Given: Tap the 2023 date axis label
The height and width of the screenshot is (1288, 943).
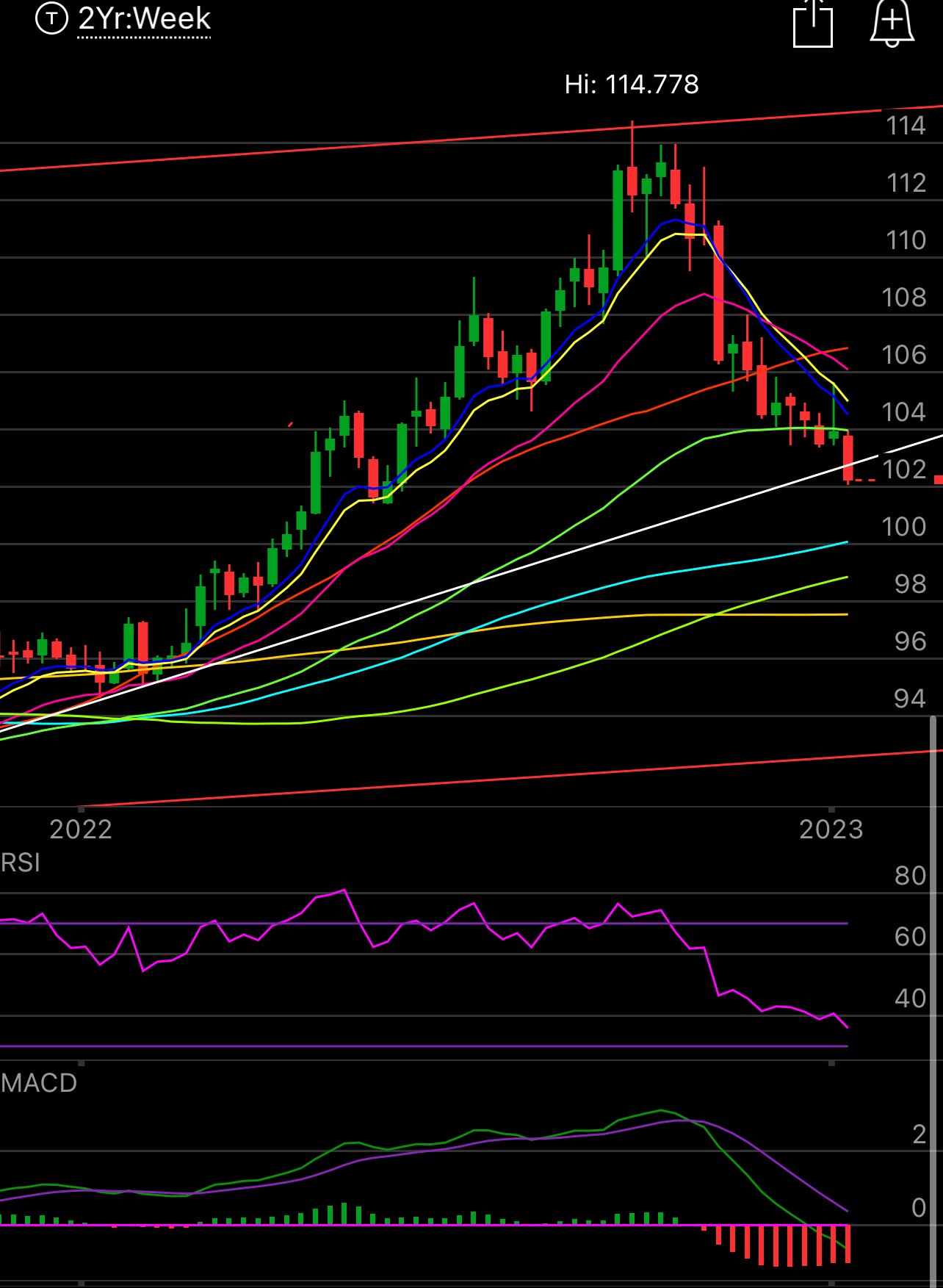Looking at the screenshot, I should click(831, 830).
